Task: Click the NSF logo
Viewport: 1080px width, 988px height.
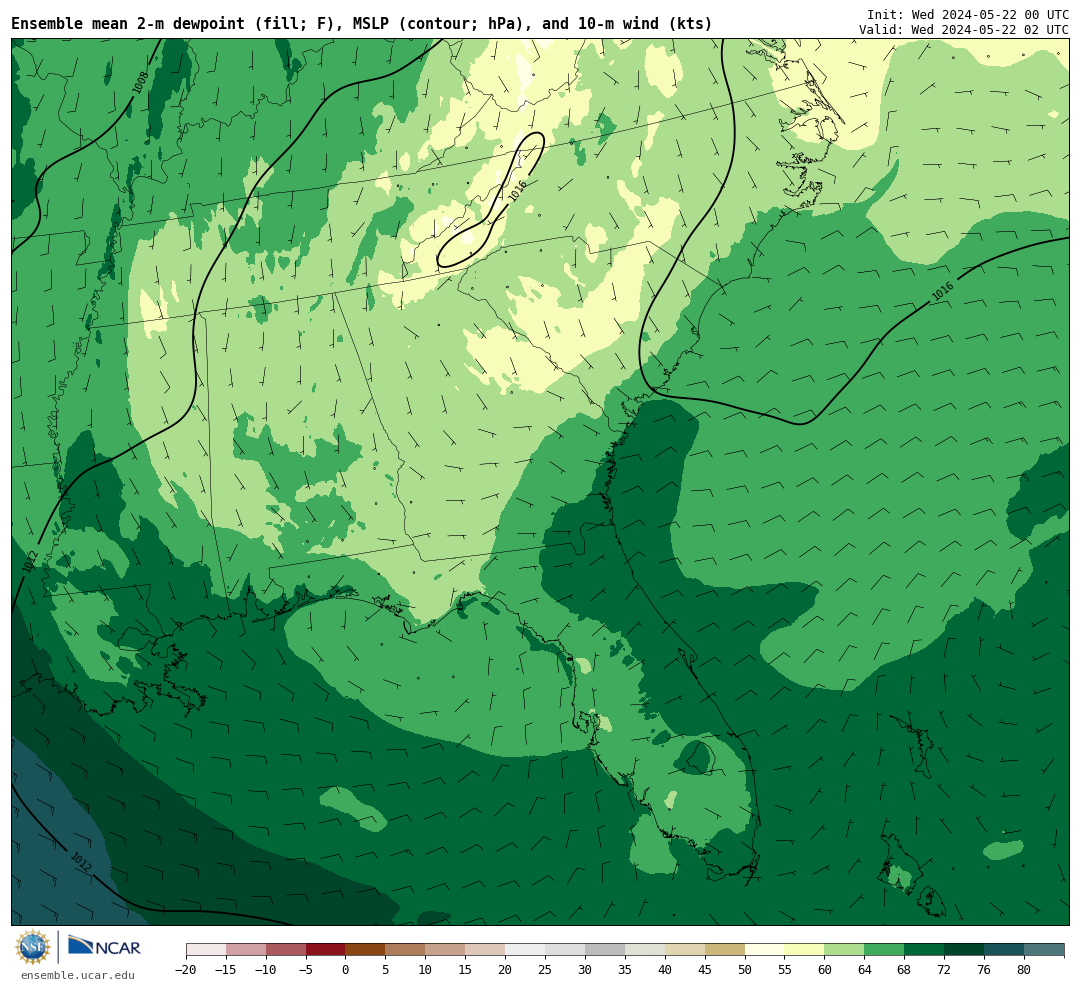Action: [x=33, y=947]
